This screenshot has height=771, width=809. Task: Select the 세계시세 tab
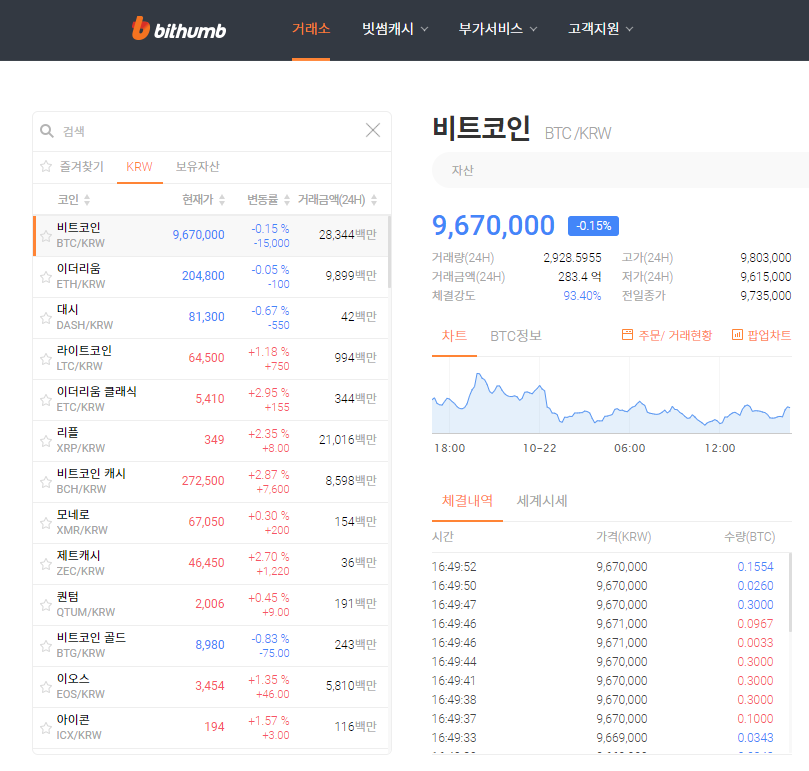[x=542, y=501]
